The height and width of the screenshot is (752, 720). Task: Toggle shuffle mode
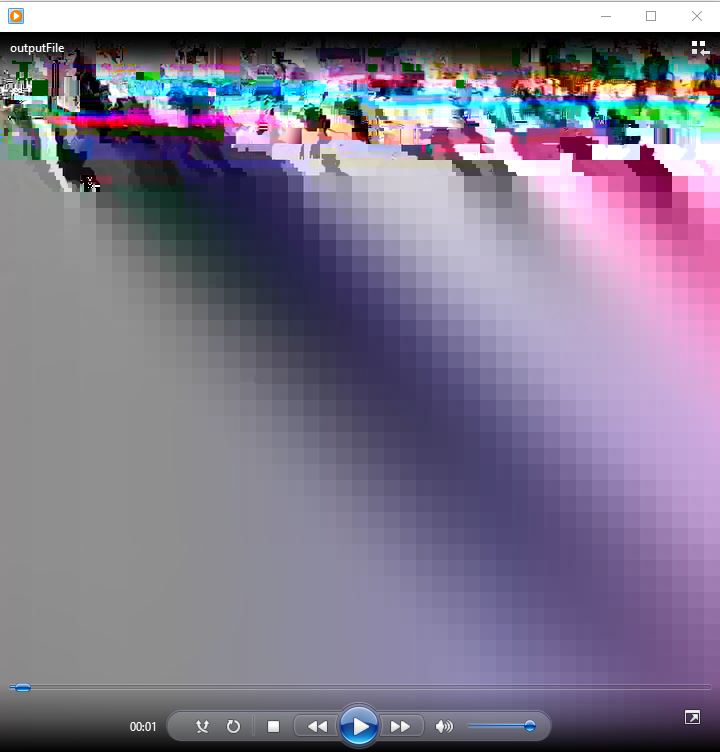pos(202,727)
